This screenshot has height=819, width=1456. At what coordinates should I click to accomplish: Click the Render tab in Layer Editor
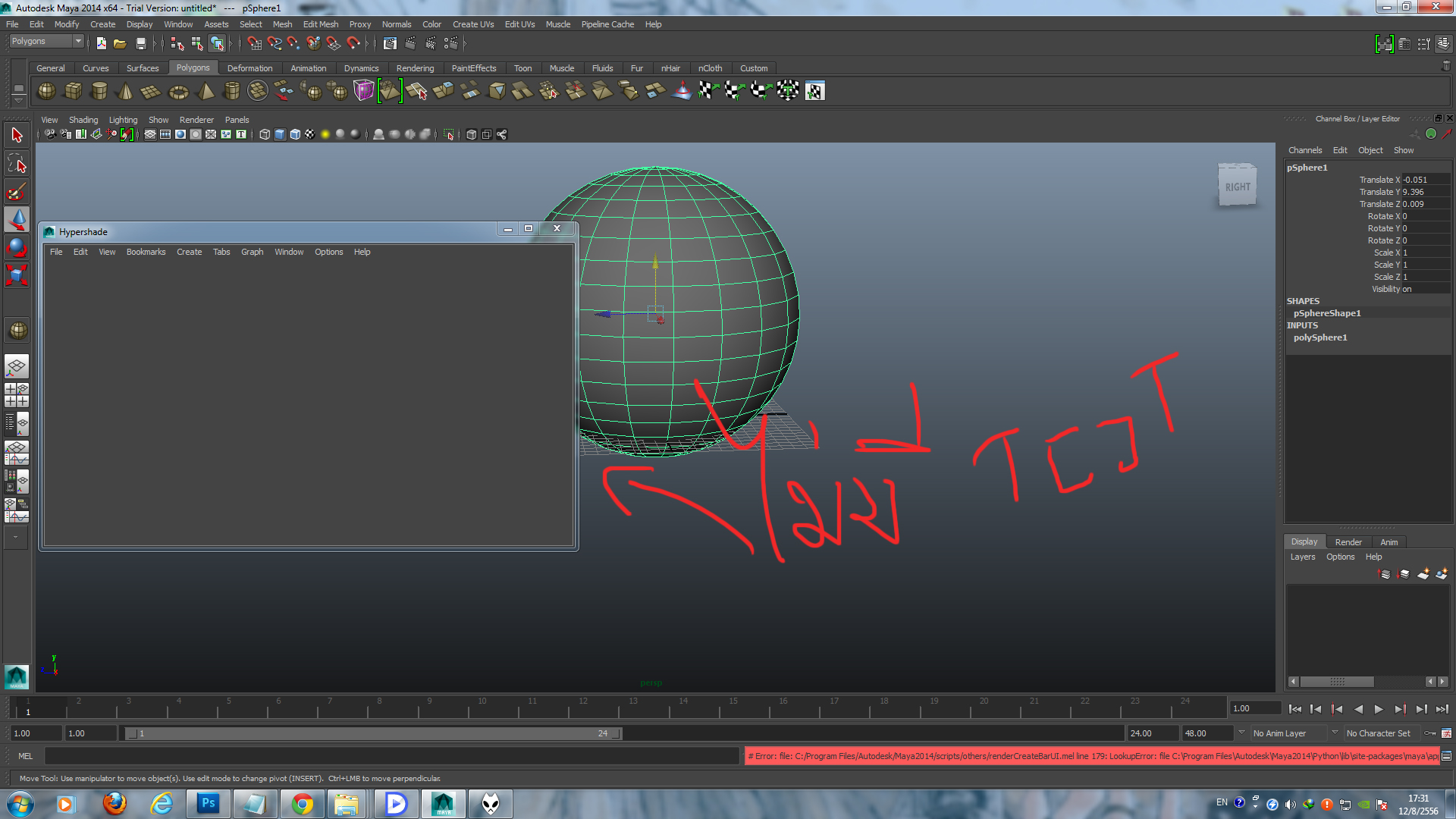pyautogui.click(x=1348, y=542)
